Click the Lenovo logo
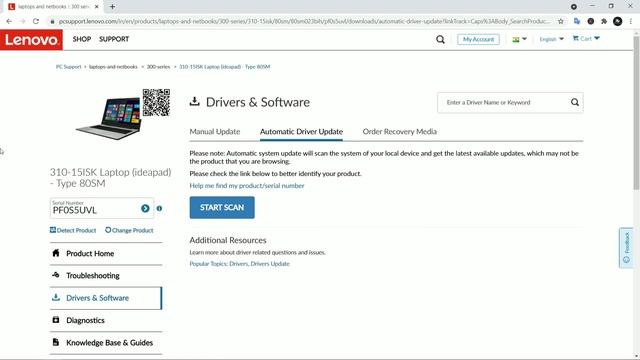This screenshot has height=360, width=640. point(31,40)
